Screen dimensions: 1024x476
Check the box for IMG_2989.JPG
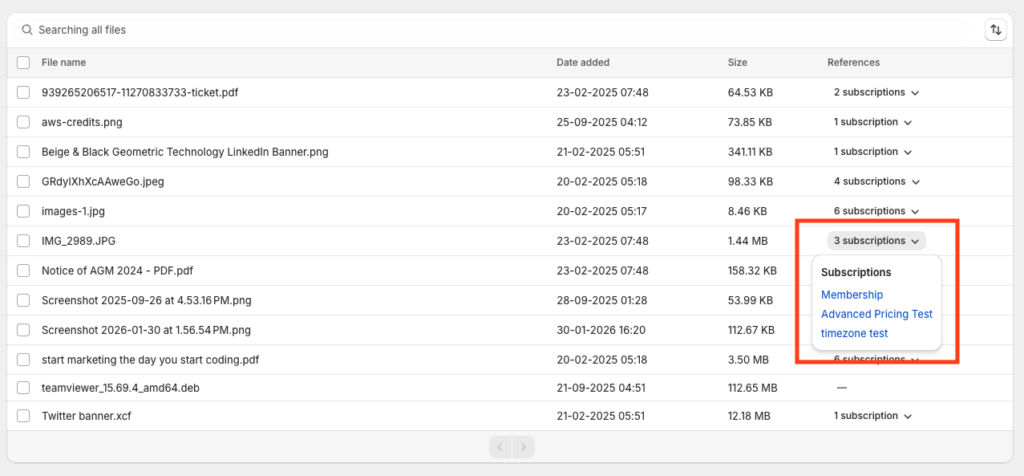click(x=24, y=241)
